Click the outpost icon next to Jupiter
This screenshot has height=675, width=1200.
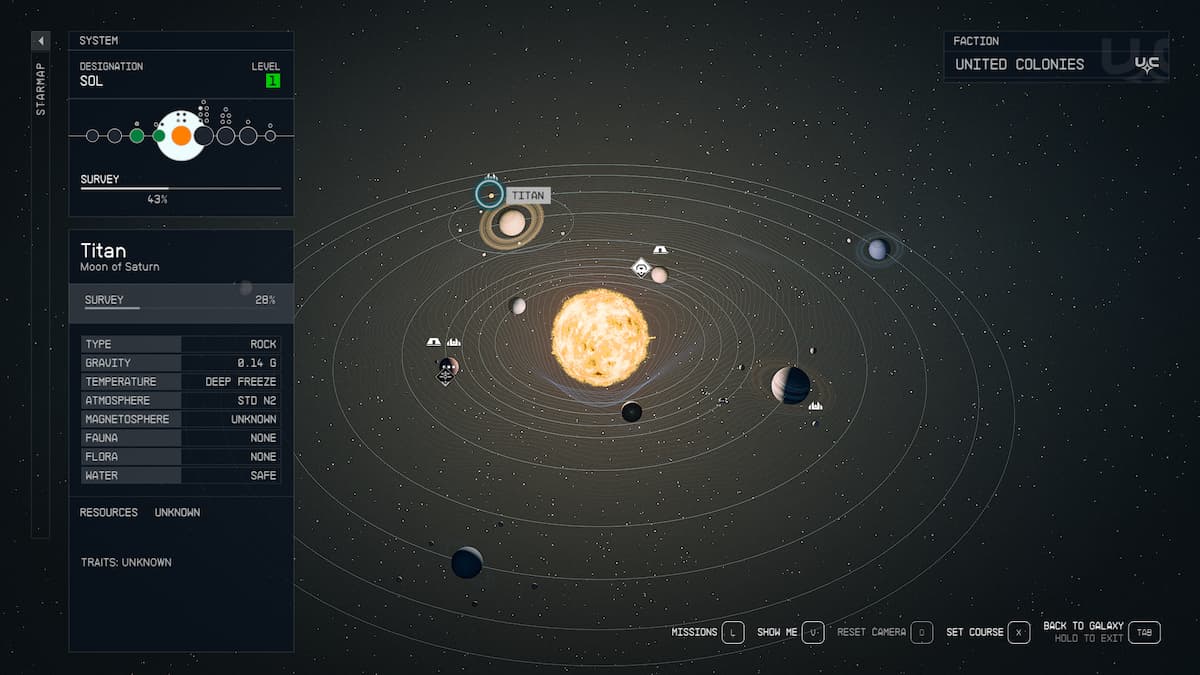coord(815,406)
